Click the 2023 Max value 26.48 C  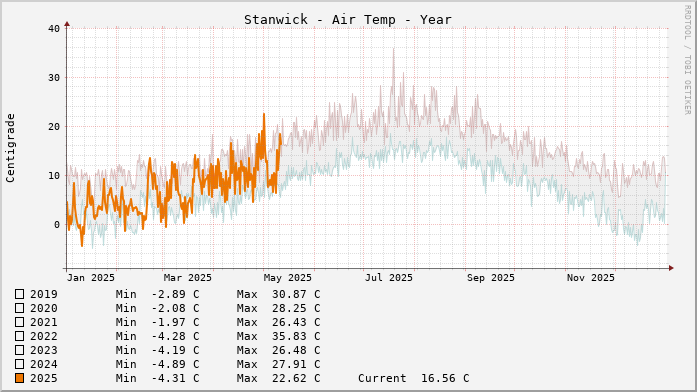(296, 350)
